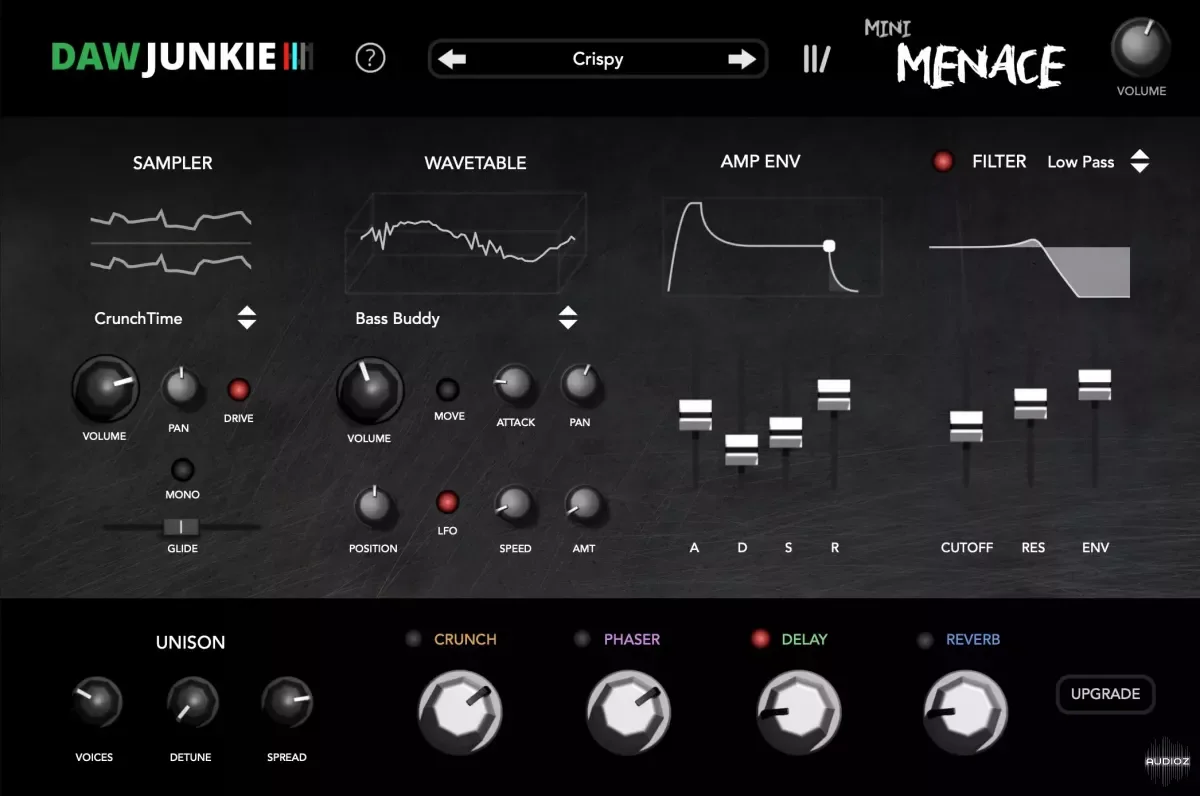Open the Bass Buddy wavetable selector arrows
This screenshot has width=1200, height=796.
[568, 318]
